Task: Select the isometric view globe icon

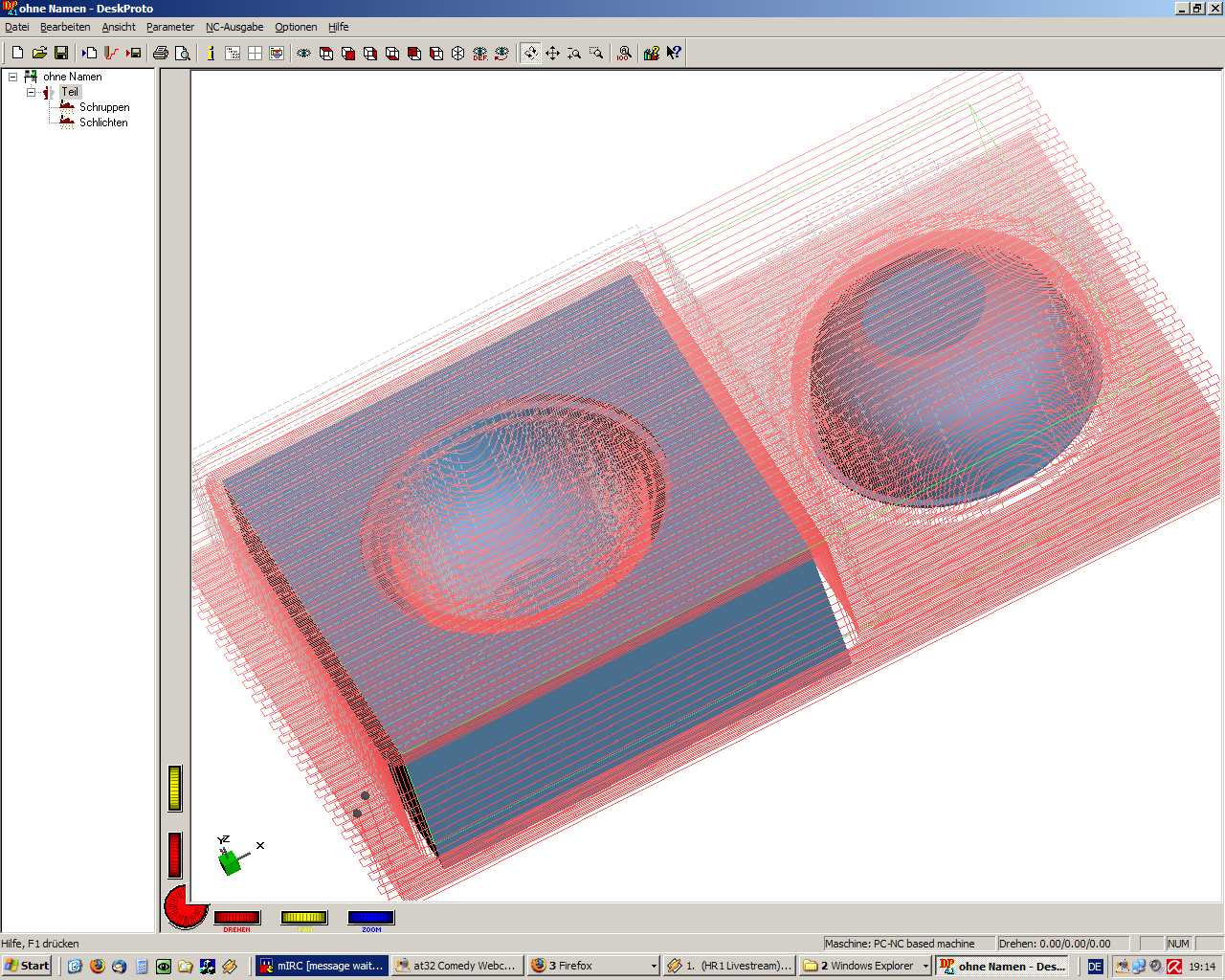Action: 457,54
